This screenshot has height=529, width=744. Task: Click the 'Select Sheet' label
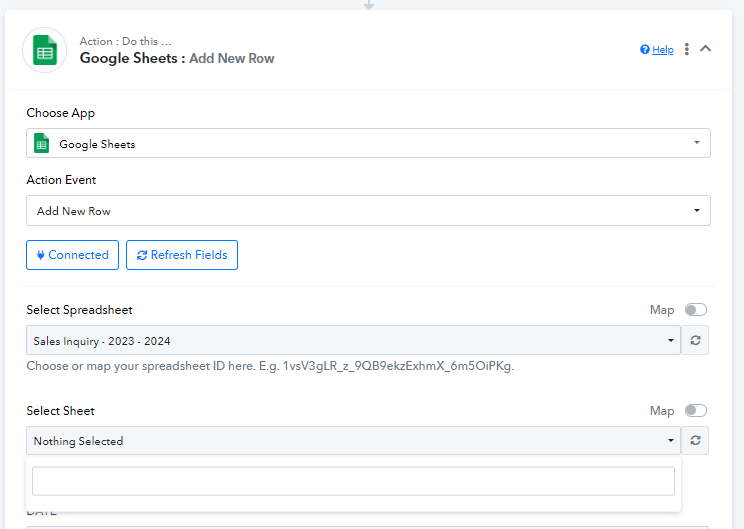[x=60, y=411]
